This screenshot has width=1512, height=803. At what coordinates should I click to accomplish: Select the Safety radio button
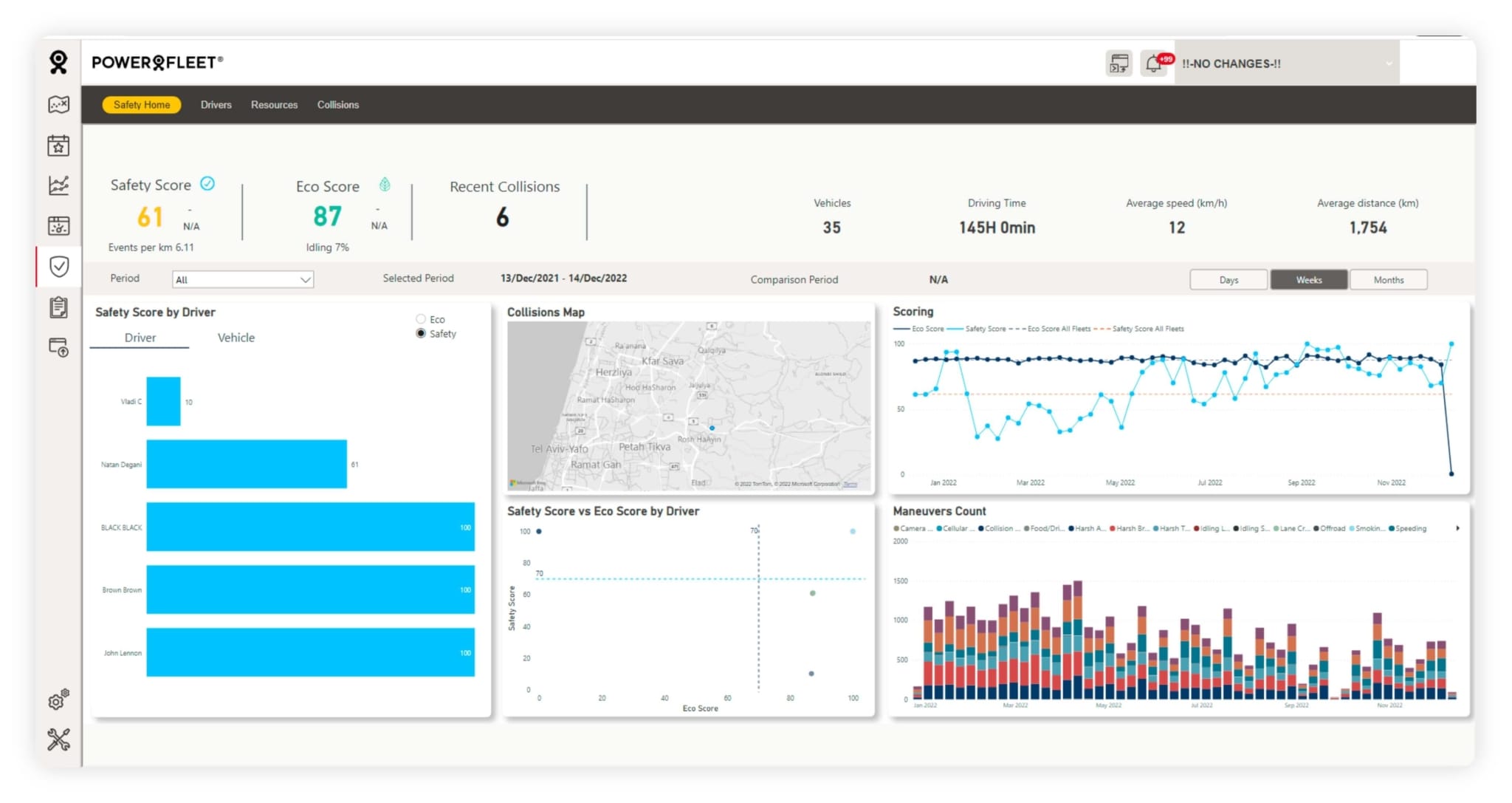click(421, 333)
